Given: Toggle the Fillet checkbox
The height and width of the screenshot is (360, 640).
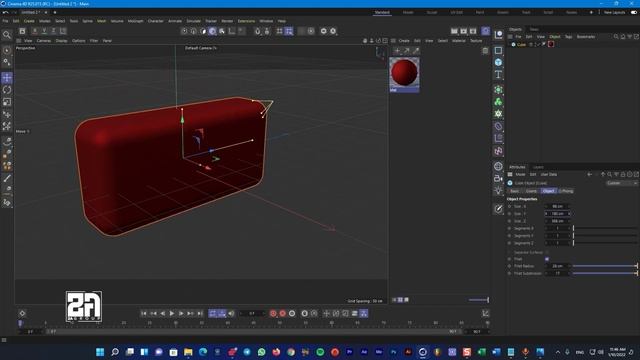Looking at the screenshot, I should [x=547, y=259].
